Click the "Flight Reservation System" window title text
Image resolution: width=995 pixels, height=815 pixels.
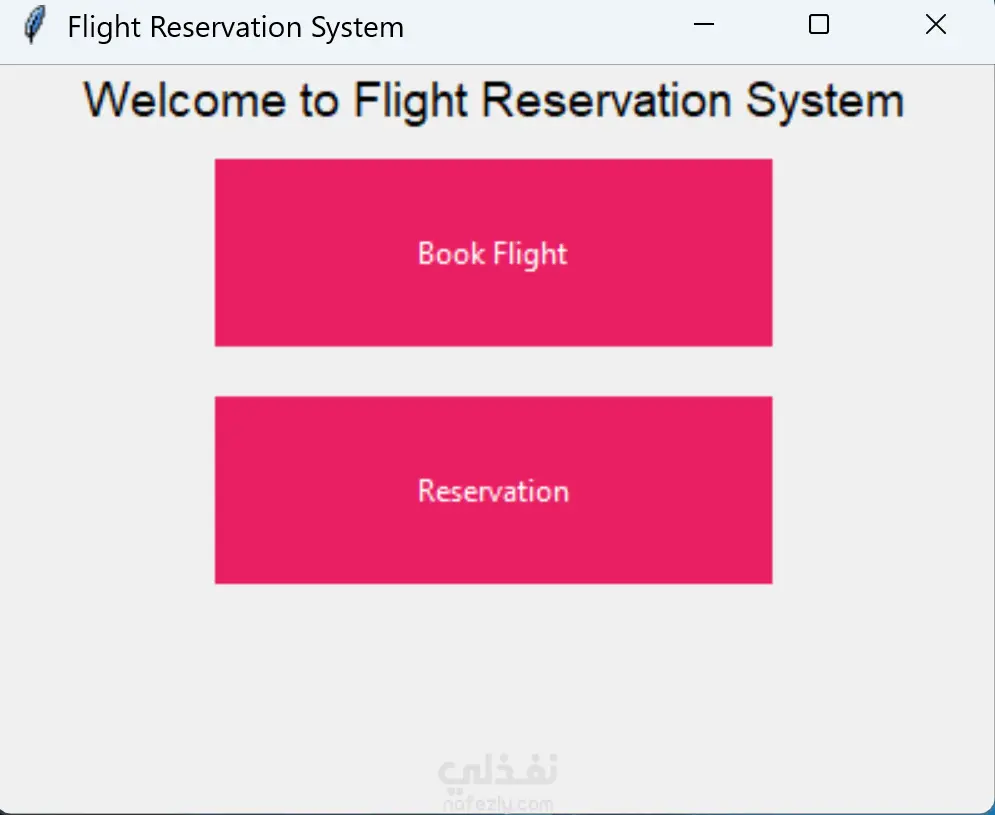pos(235,27)
